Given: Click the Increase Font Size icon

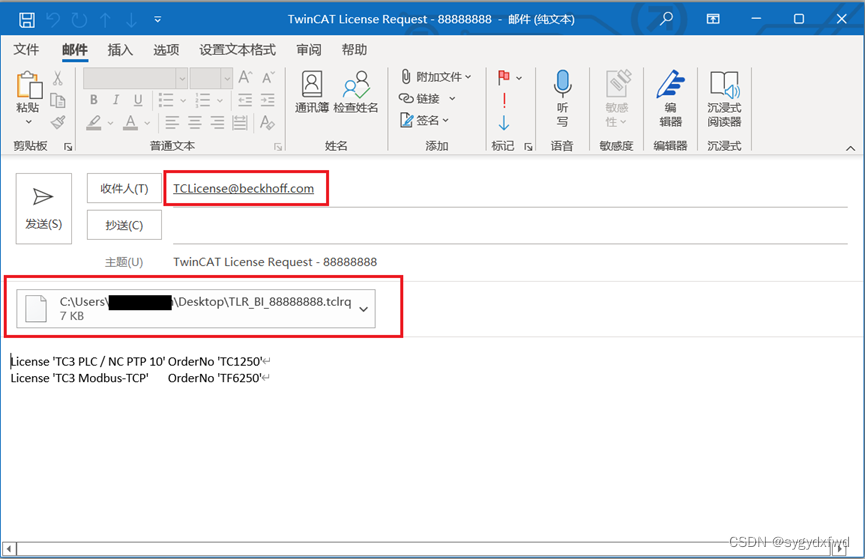Looking at the screenshot, I should pos(245,78).
